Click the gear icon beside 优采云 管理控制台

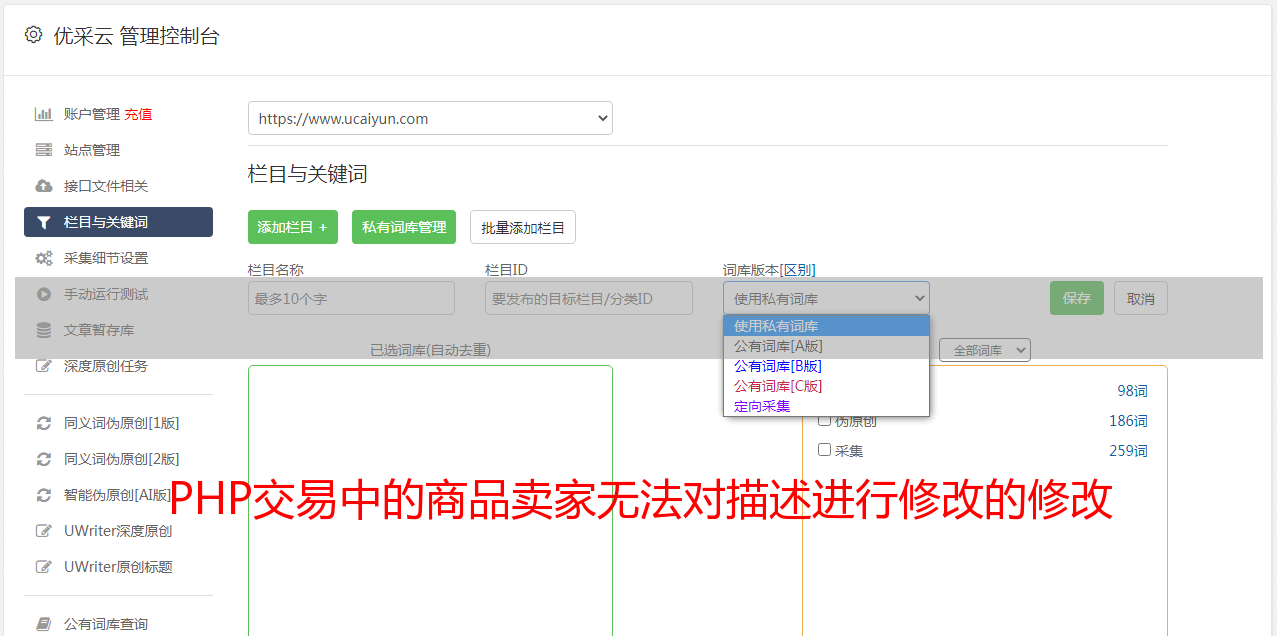[x=33, y=35]
